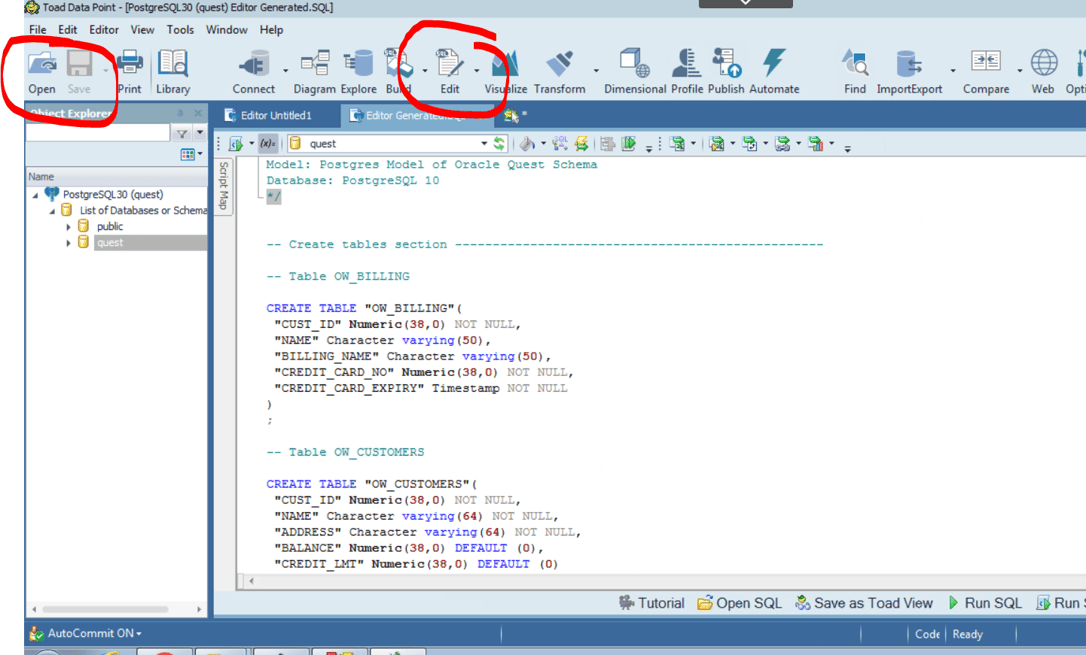Click the Tutorial button
The width and height of the screenshot is (1086, 655).
(x=652, y=603)
